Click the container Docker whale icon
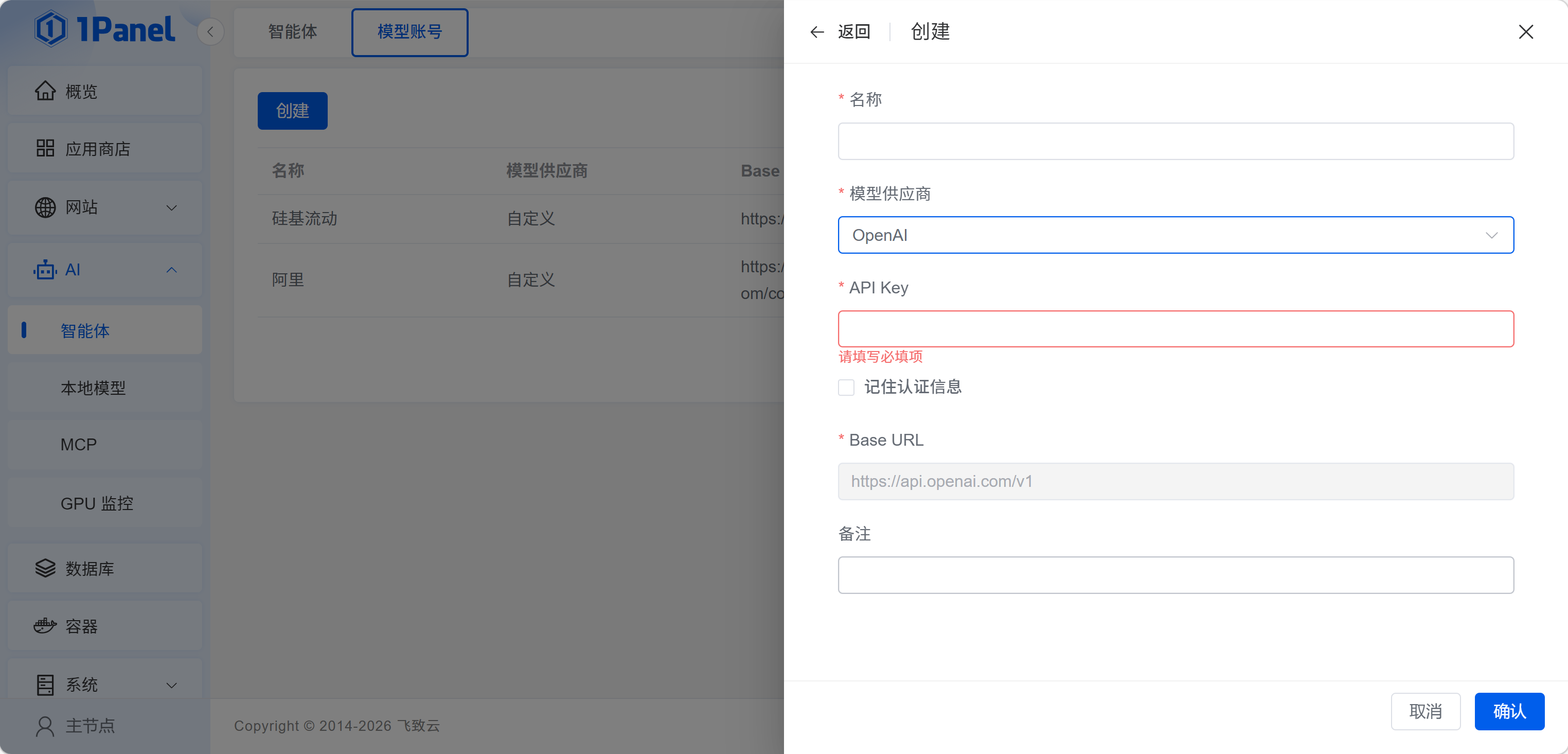1568x754 pixels. (x=45, y=626)
